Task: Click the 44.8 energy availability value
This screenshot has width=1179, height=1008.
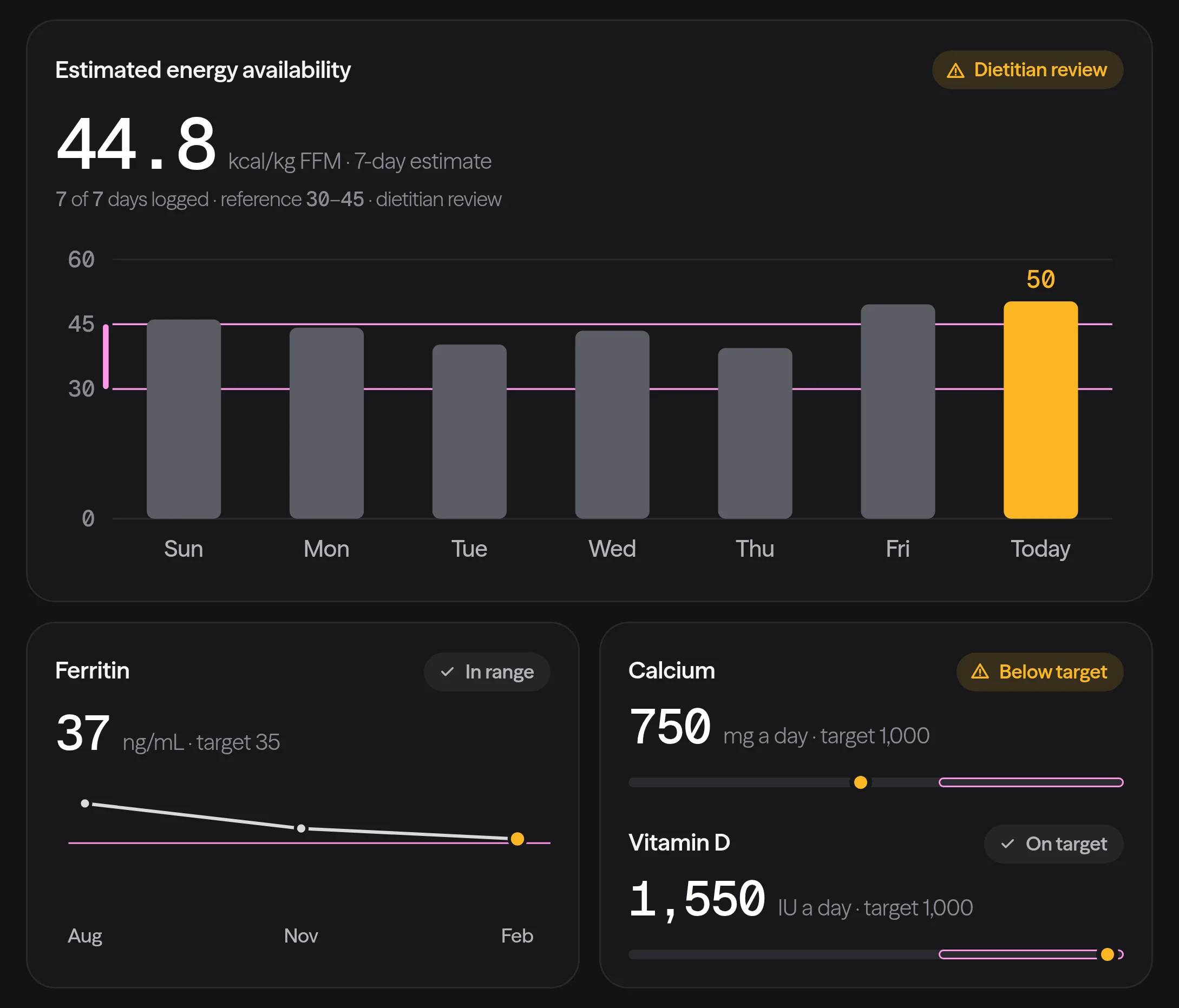Action: [x=136, y=143]
